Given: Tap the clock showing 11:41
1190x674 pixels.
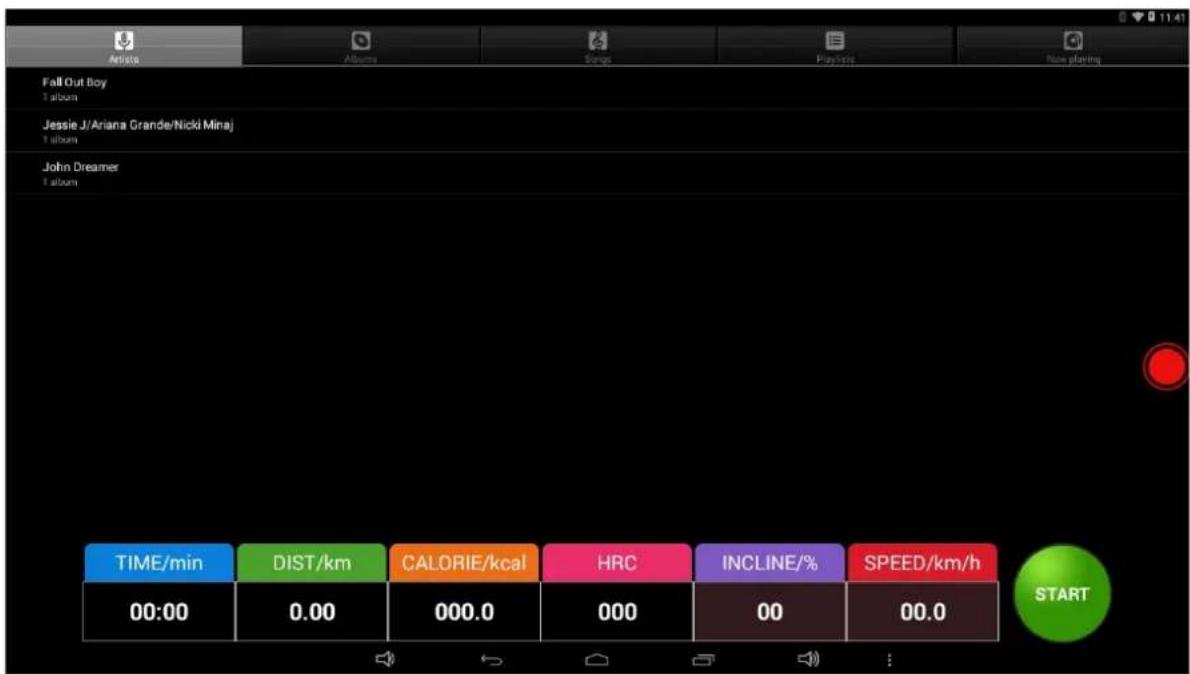Looking at the screenshot, I should pyautogui.click(x=1170, y=17).
